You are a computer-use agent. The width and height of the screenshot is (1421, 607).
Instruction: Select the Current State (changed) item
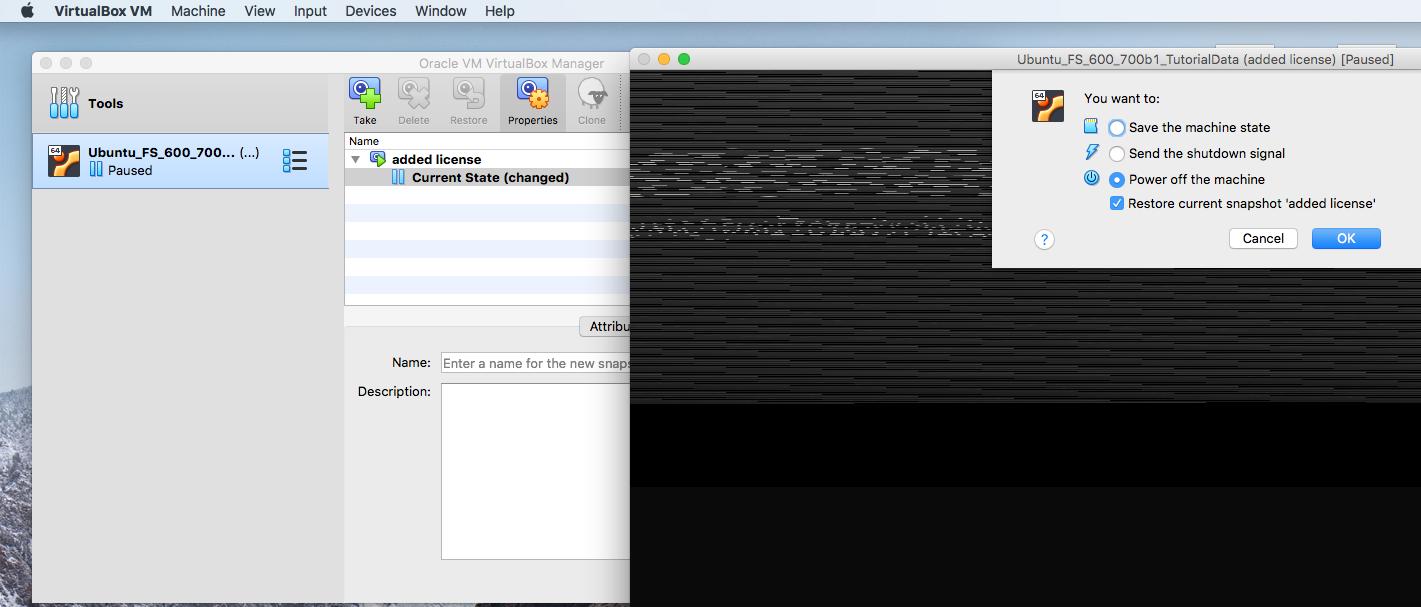tap(490, 178)
